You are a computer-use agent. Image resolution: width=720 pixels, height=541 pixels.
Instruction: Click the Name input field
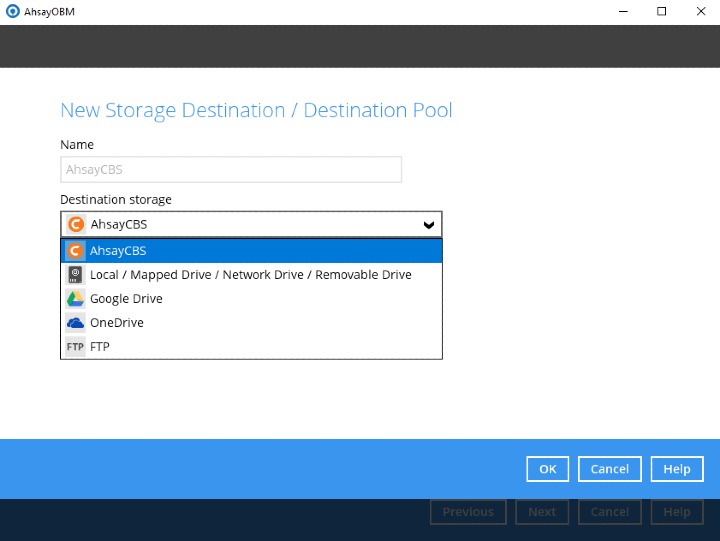231,170
